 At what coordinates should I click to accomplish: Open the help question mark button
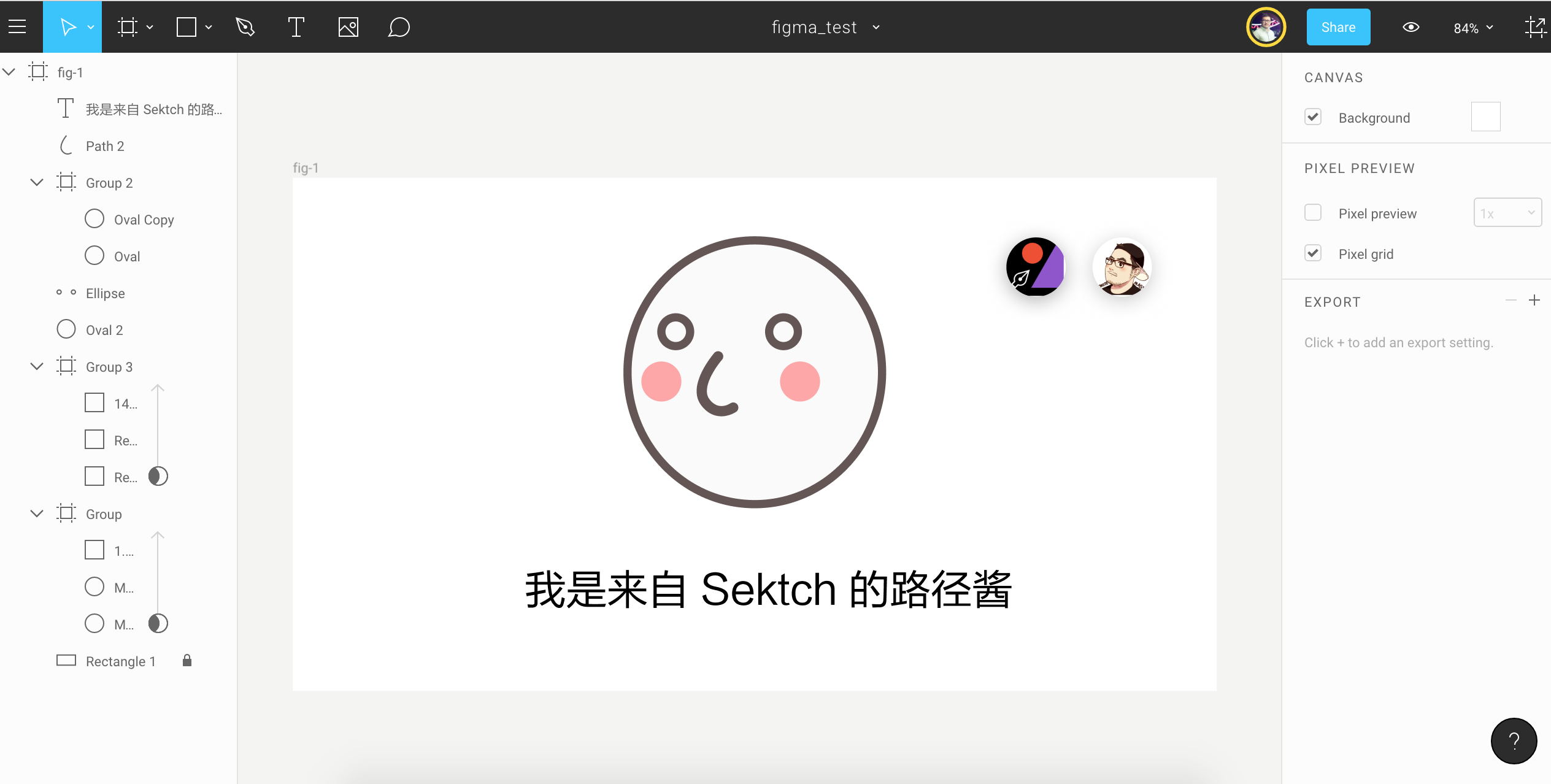pyautogui.click(x=1514, y=741)
